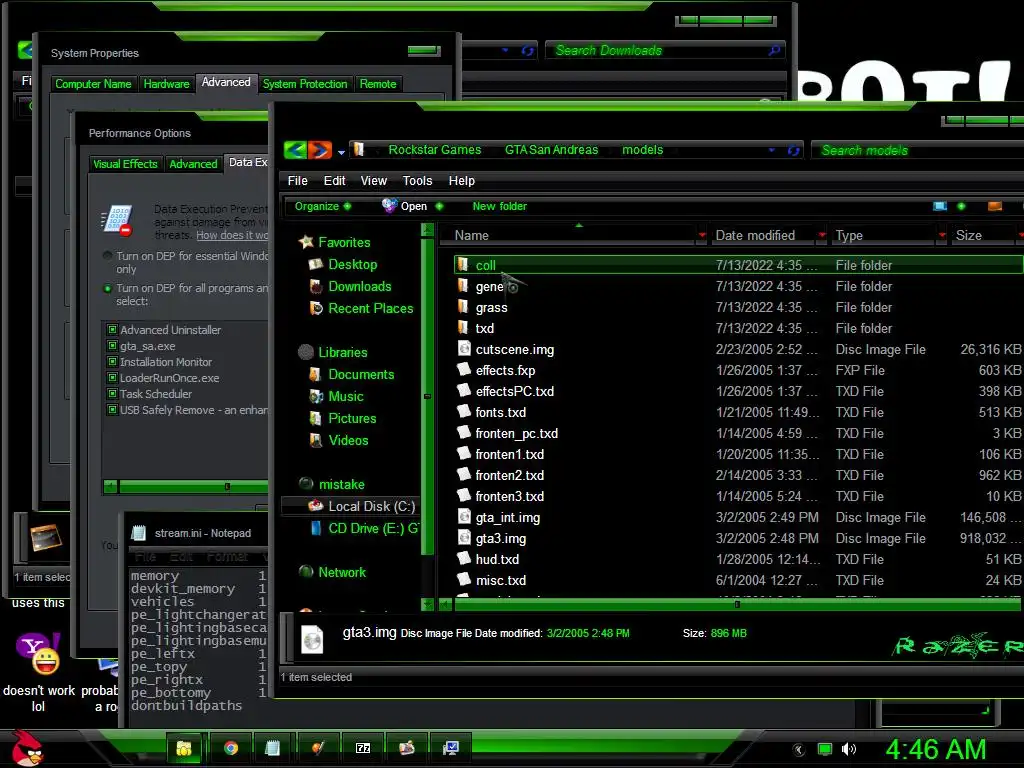Viewport: 1024px width, 768px height.
Task: Open the Pictures library in sidebar
Action: (x=352, y=419)
